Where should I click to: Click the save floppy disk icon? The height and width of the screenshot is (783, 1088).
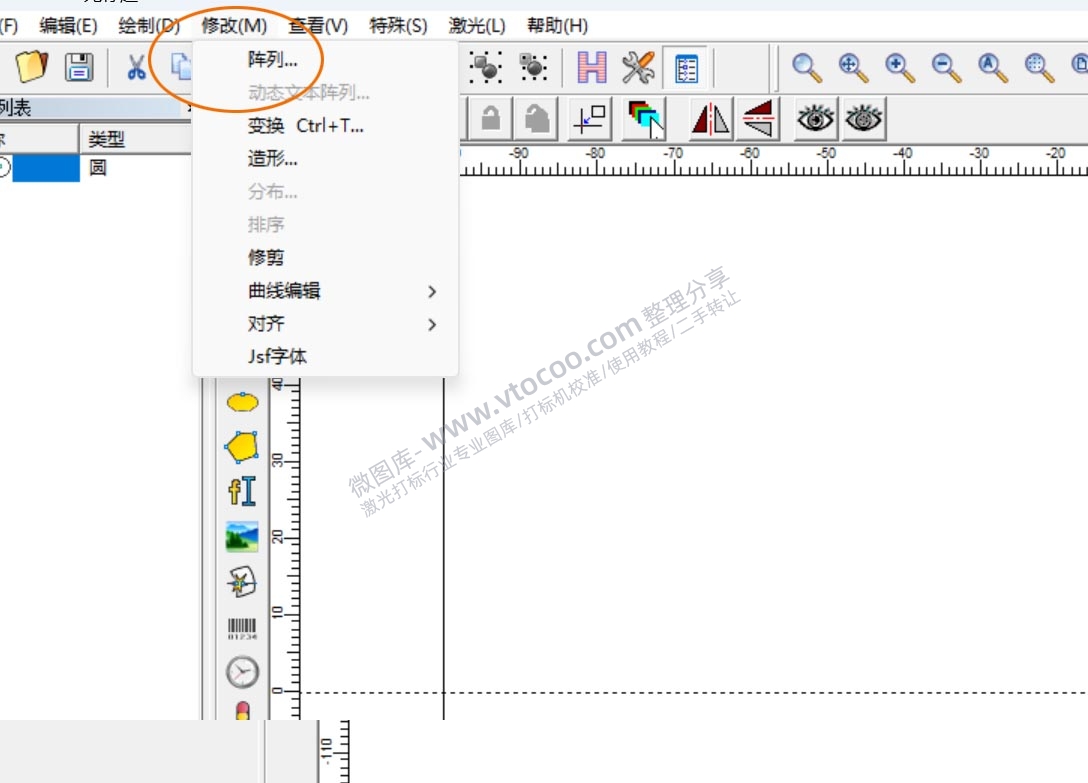79,67
